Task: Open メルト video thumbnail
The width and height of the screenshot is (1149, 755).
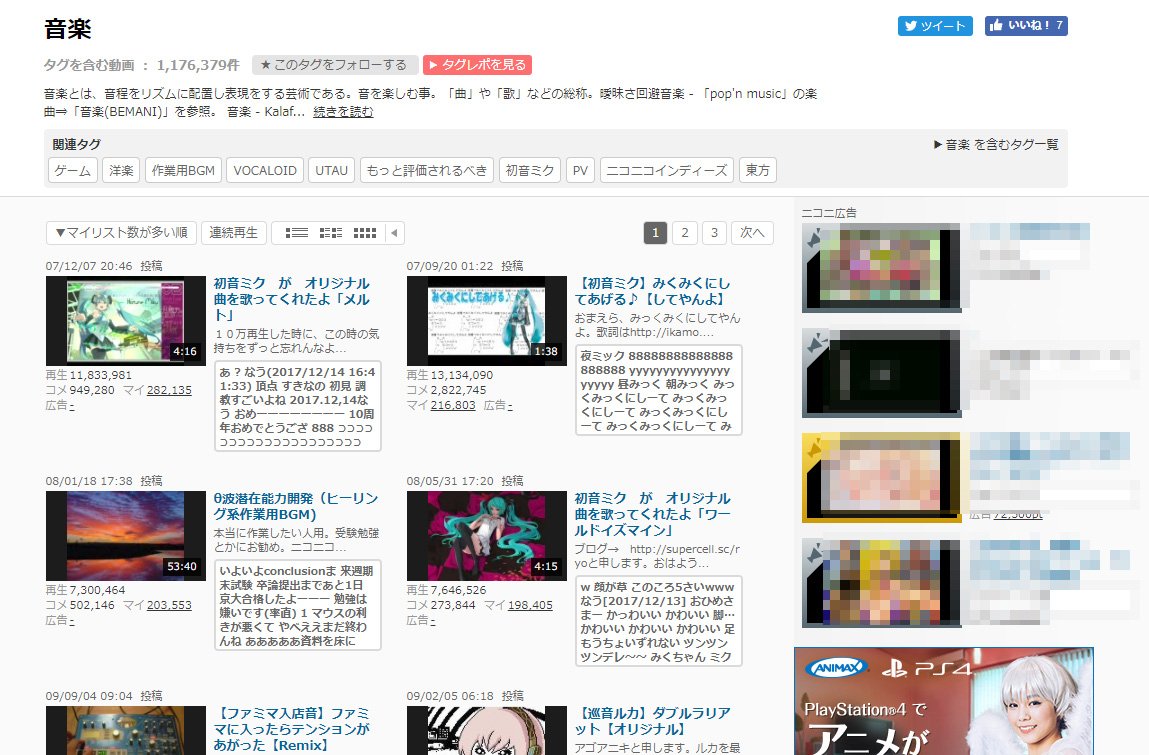Action: point(125,321)
